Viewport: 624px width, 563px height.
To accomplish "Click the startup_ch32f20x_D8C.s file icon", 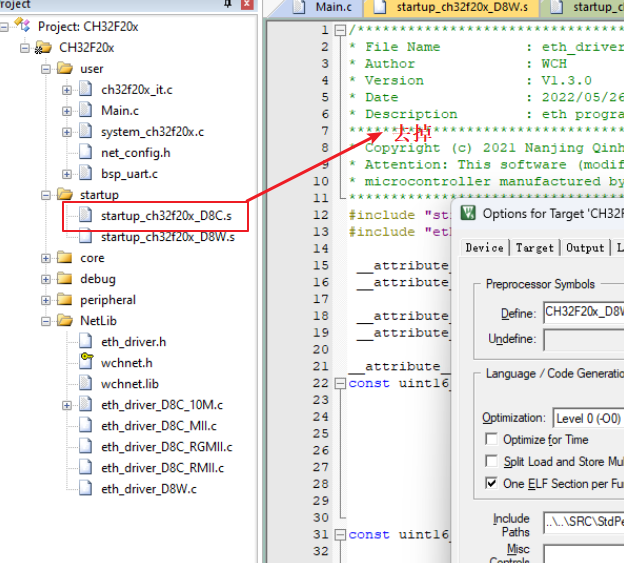I will 84,216.
